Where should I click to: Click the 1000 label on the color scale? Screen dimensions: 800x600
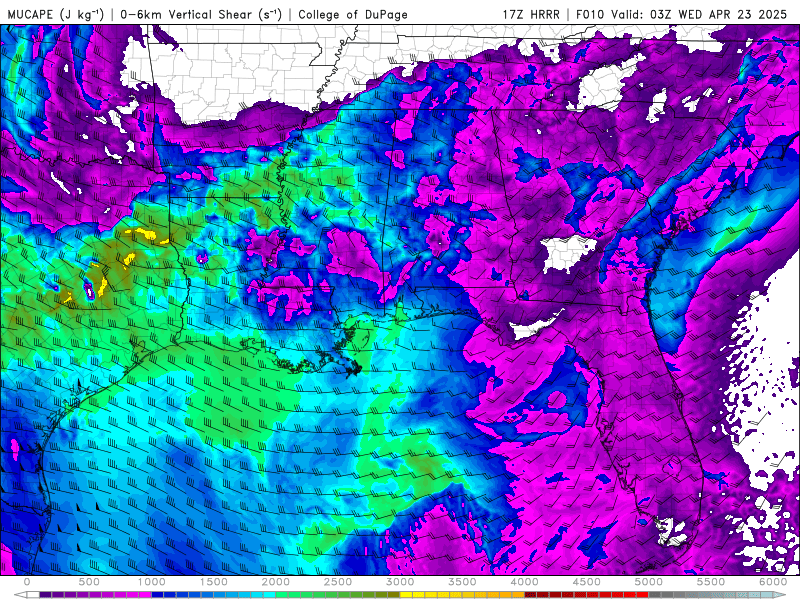pos(152,582)
